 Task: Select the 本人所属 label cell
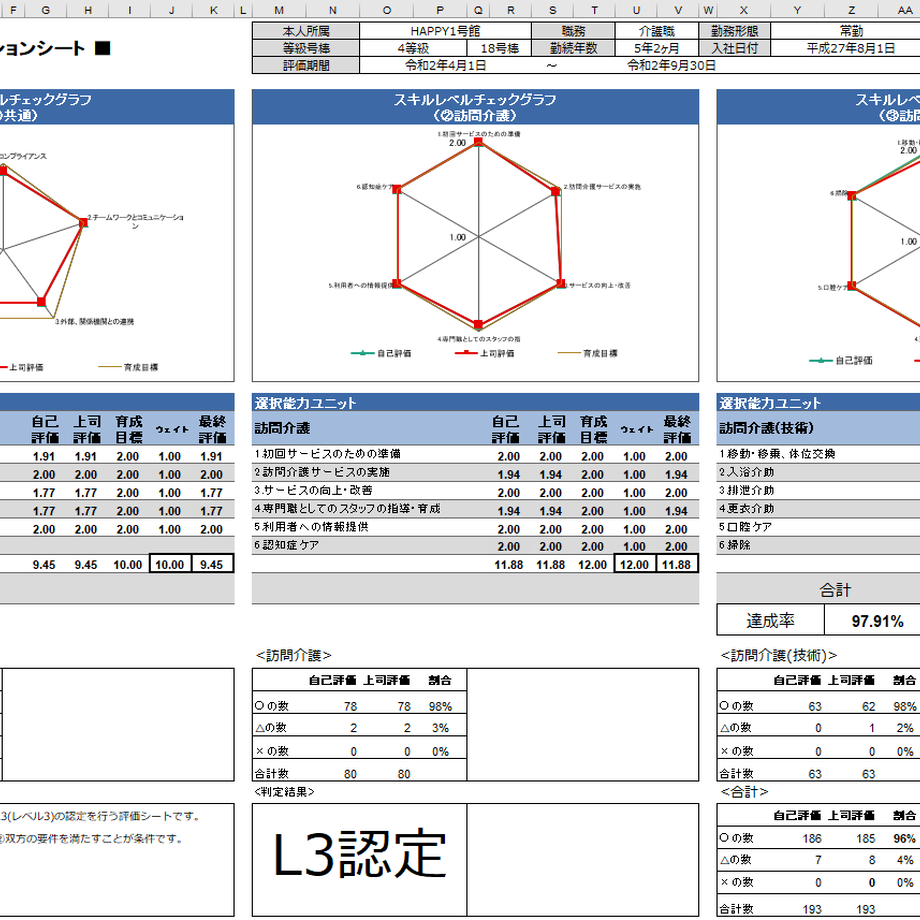point(306,31)
